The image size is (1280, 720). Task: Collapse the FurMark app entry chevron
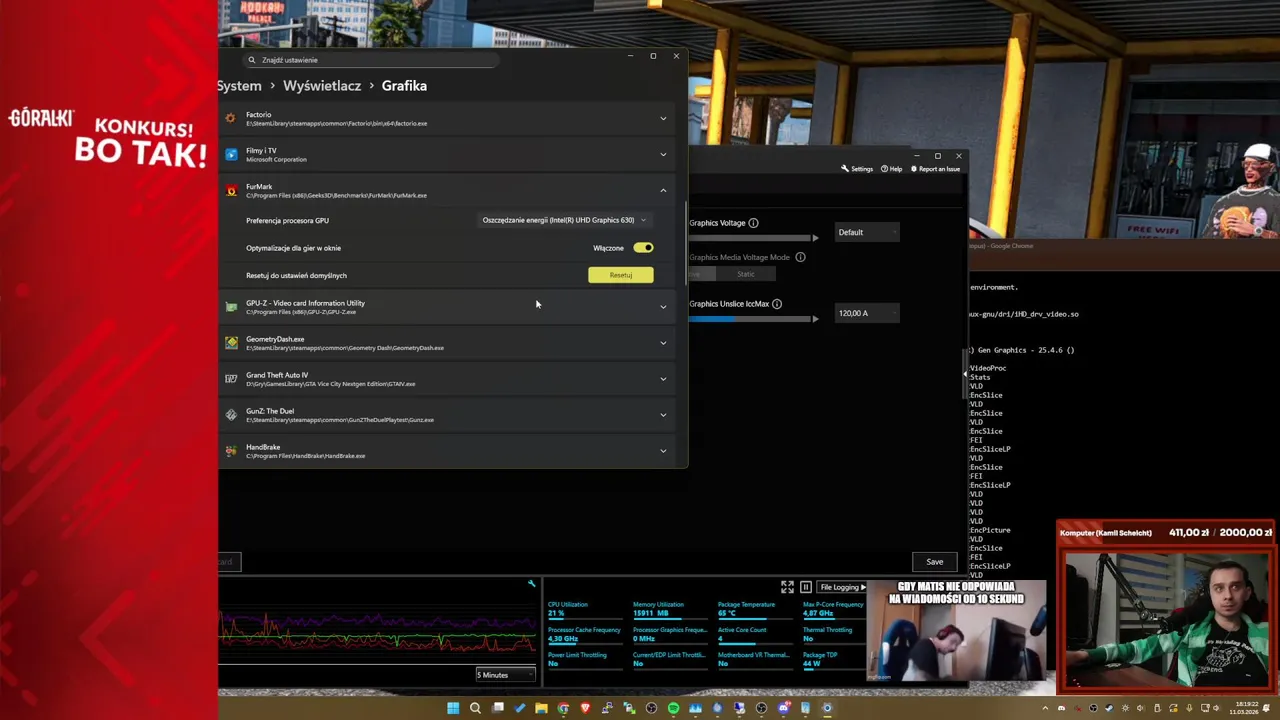pyautogui.click(x=663, y=190)
